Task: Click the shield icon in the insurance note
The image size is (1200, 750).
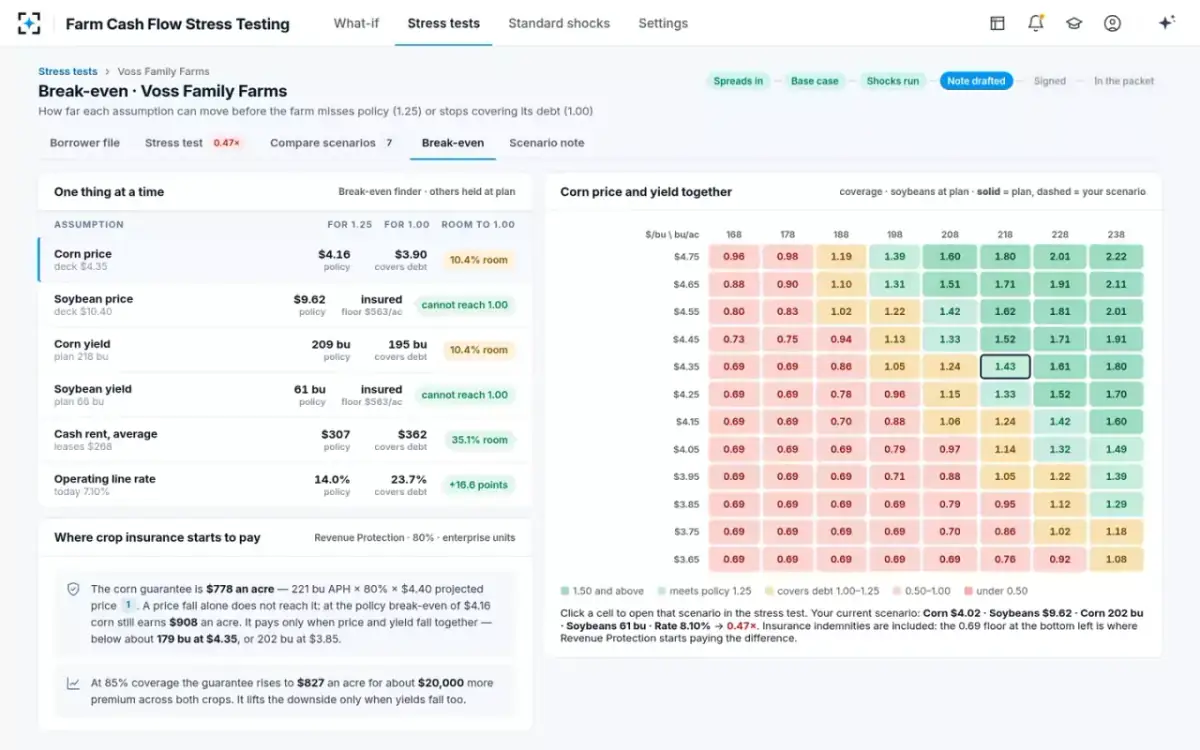Action: coord(73,589)
